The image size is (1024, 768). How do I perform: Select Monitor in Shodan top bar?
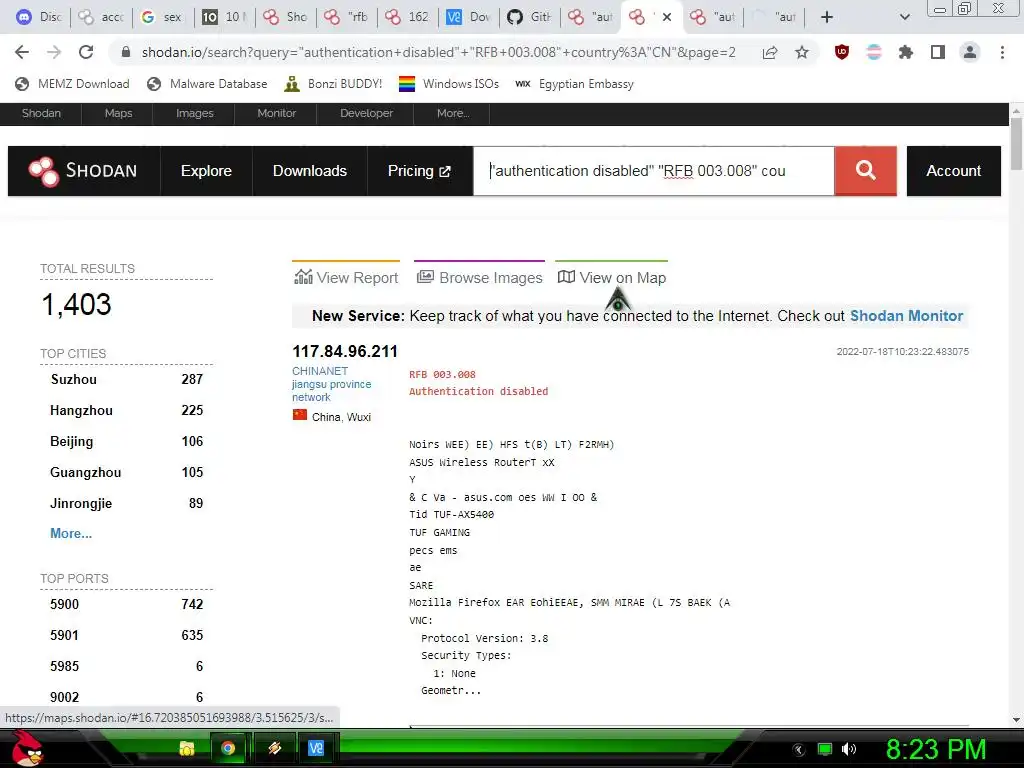click(x=276, y=113)
